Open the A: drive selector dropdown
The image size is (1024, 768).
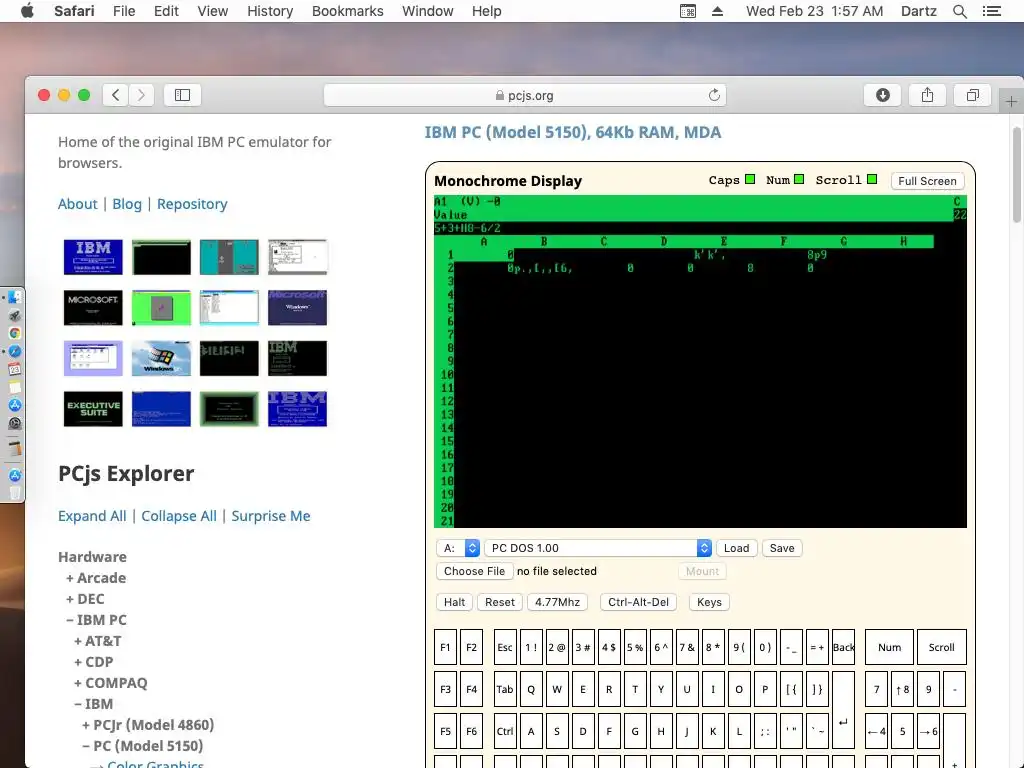click(458, 548)
